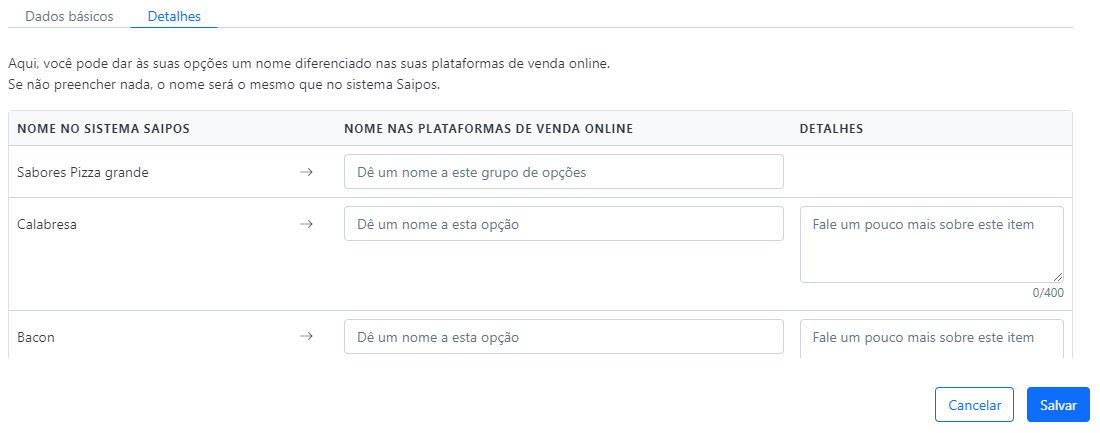Click the arrow icon beside Calabresa
The image size is (1100, 433).
[x=306, y=224]
